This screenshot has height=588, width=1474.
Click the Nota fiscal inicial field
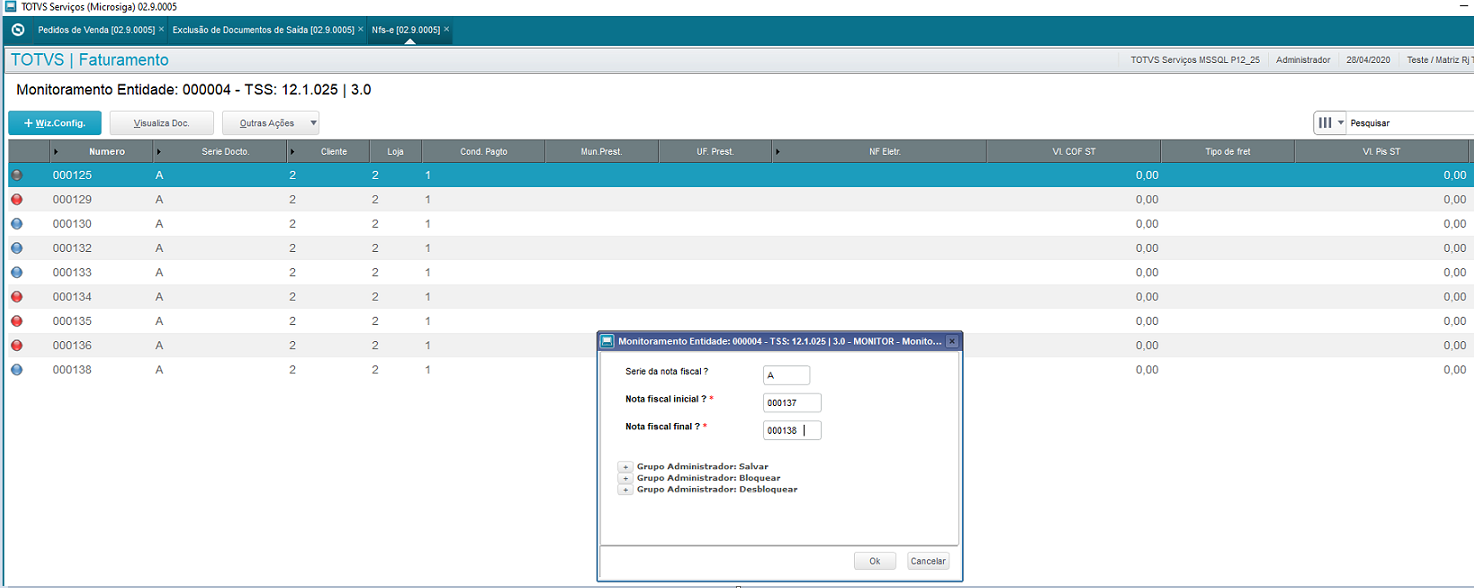791,402
